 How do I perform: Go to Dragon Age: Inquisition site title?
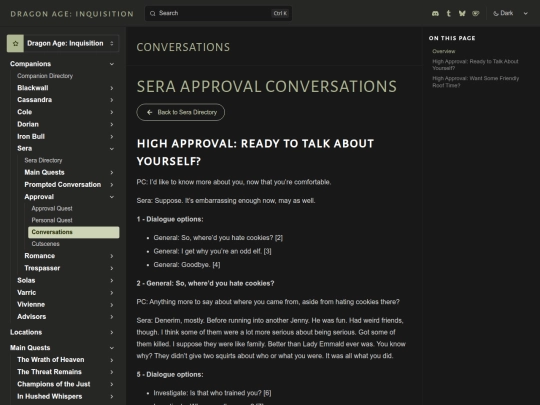(72, 14)
